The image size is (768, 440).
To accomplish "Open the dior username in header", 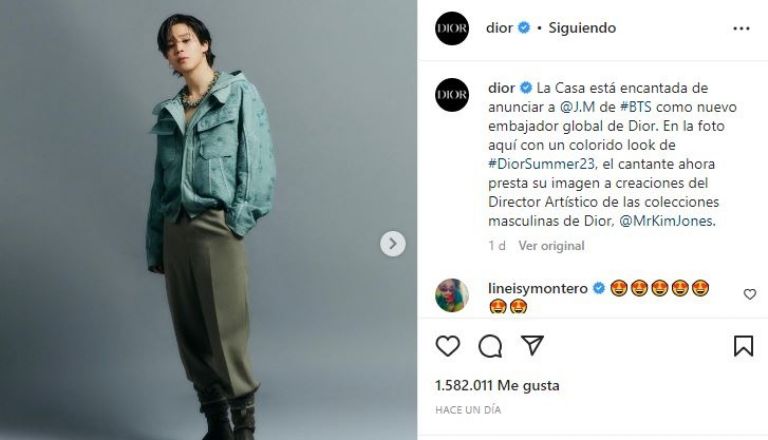I will tap(499, 28).
